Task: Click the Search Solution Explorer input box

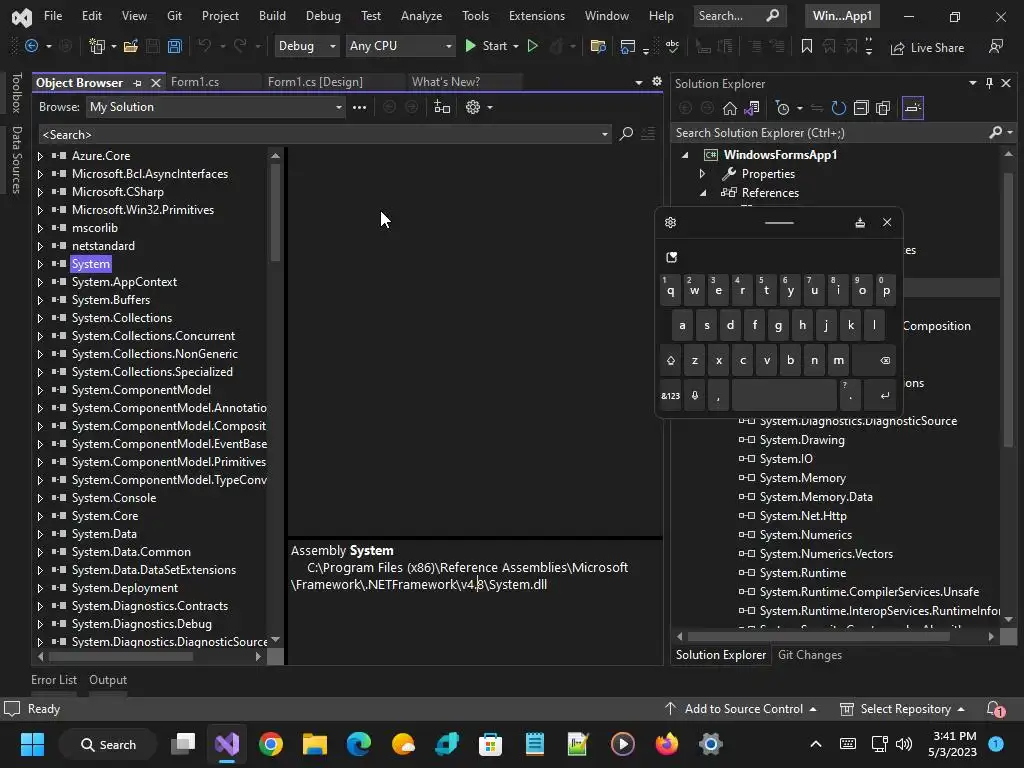Action: [x=829, y=133]
